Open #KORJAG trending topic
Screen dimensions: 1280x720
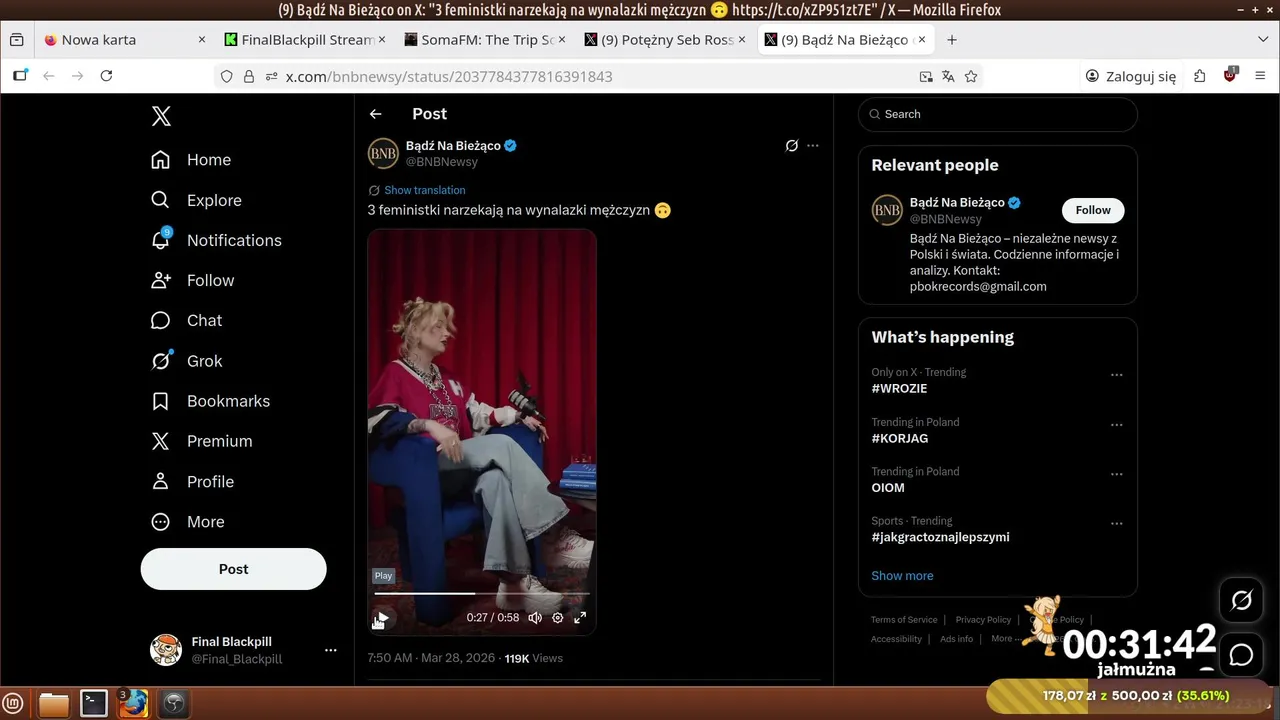(x=899, y=439)
